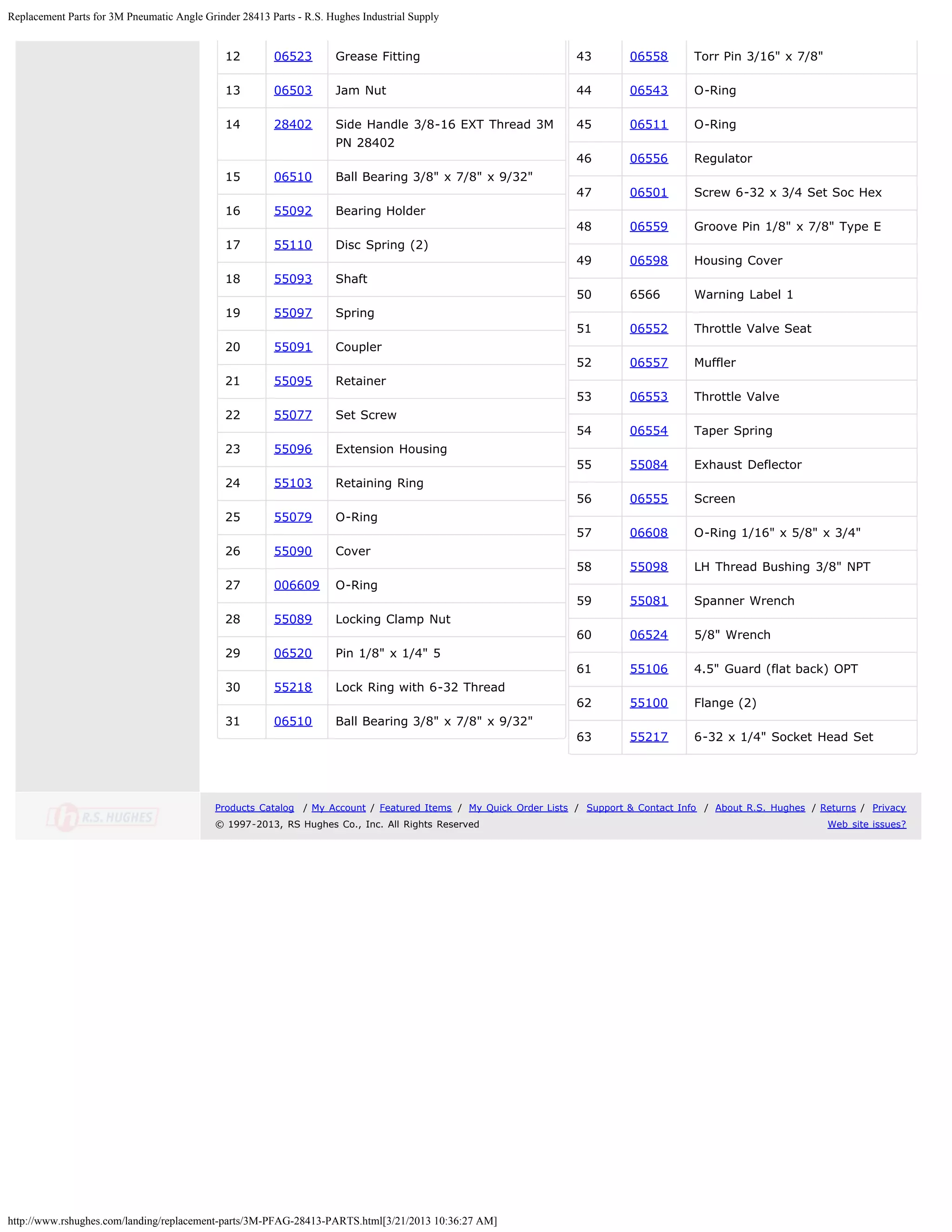Open Side Handle part link 28402
The width and height of the screenshot is (952, 1232).
[x=293, y=124]
